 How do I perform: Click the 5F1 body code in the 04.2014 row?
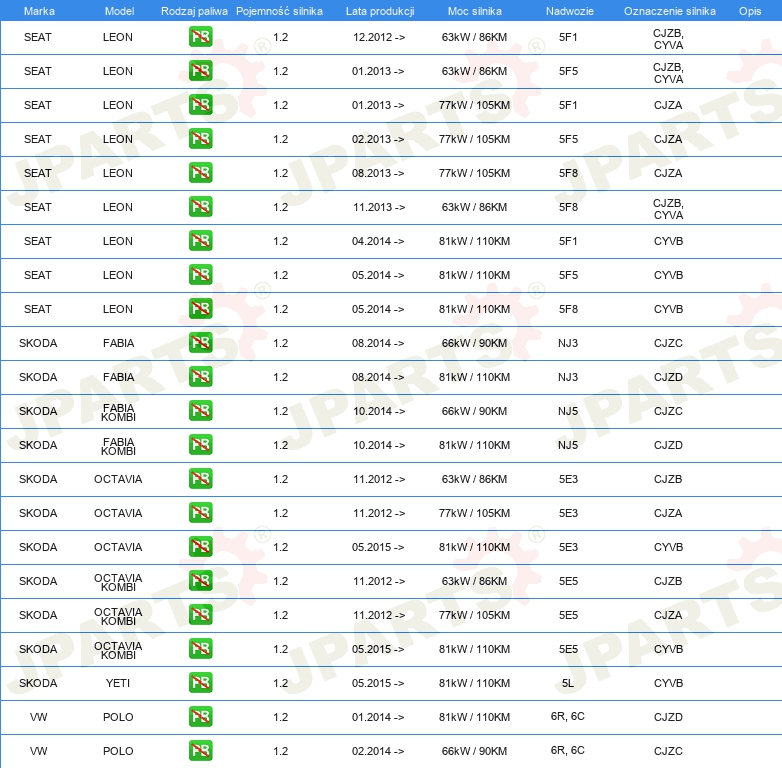(568, 241)
